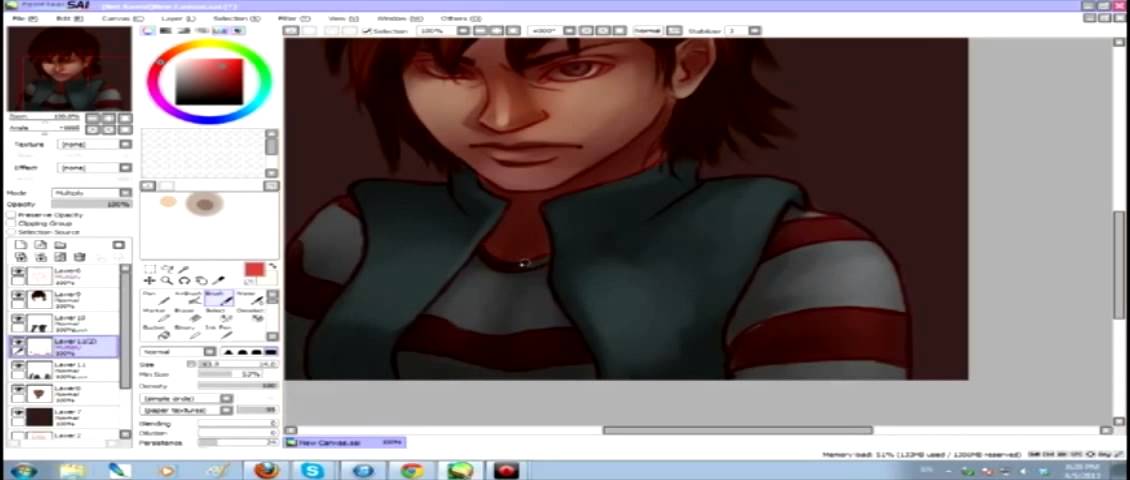Select the Brush tool
The image size is (1130, 480).
[x=218, y=298]
